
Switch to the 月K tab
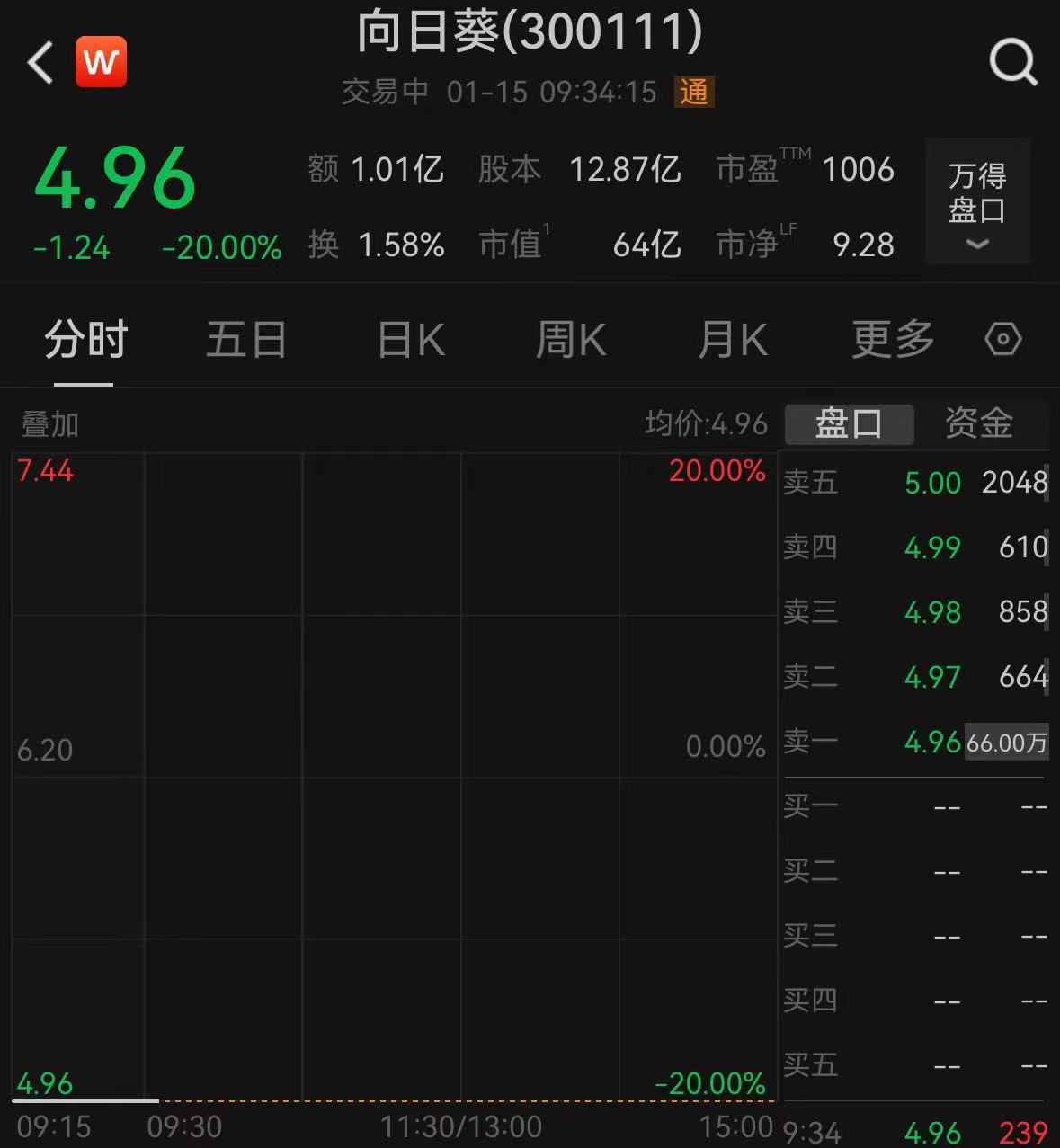733,341
